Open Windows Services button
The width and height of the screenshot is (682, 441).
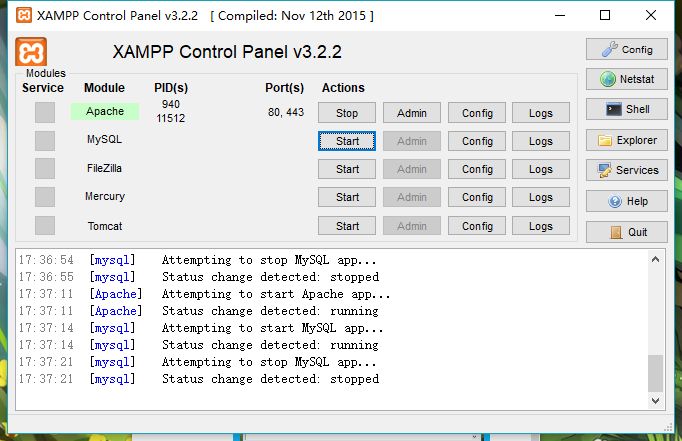point(626,170)
